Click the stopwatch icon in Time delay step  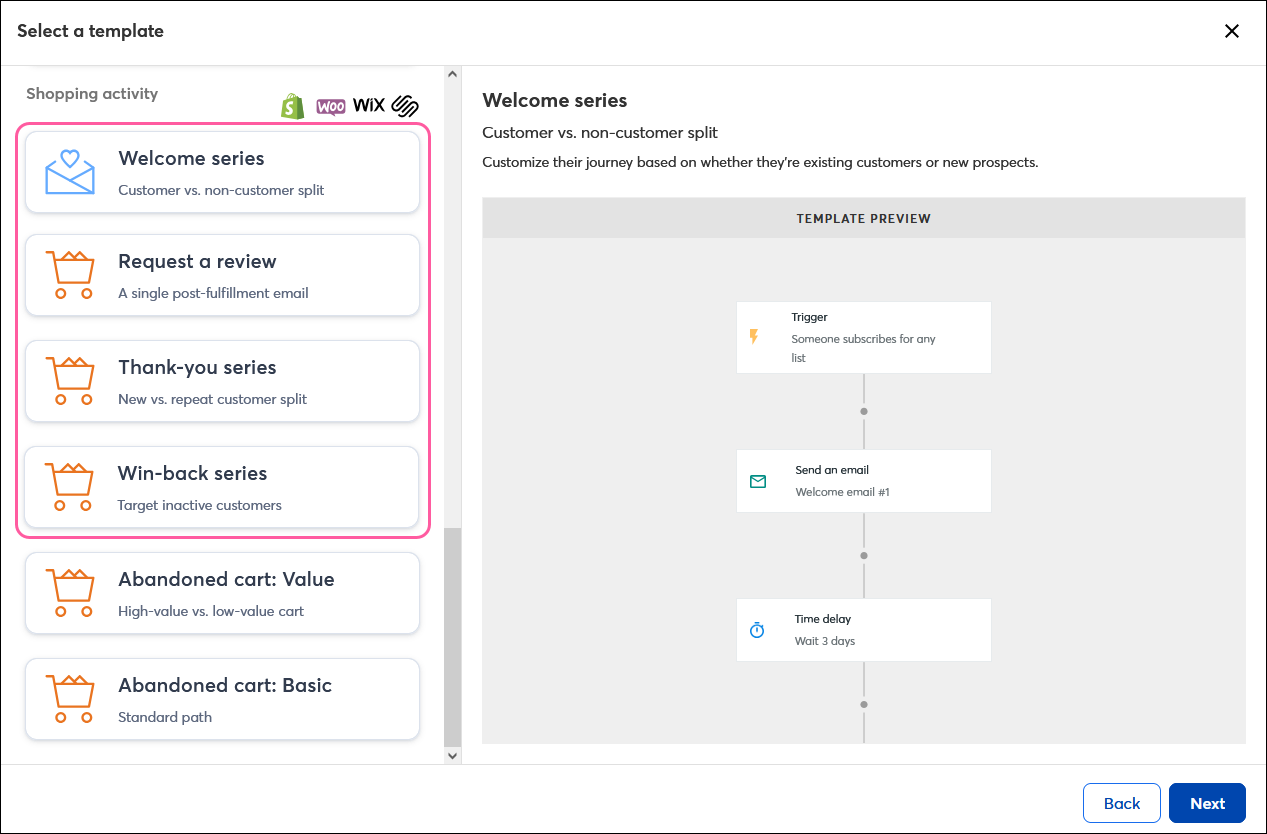tap(757, 630)
